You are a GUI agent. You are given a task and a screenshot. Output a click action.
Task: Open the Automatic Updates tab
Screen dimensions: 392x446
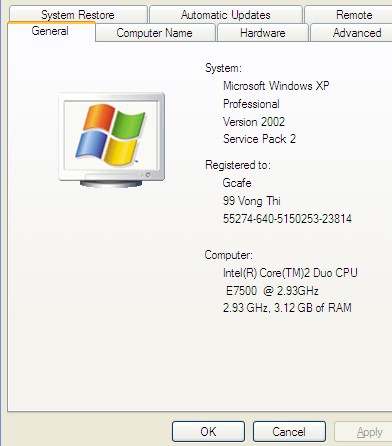pyautogui.click(x=226, y=15)
